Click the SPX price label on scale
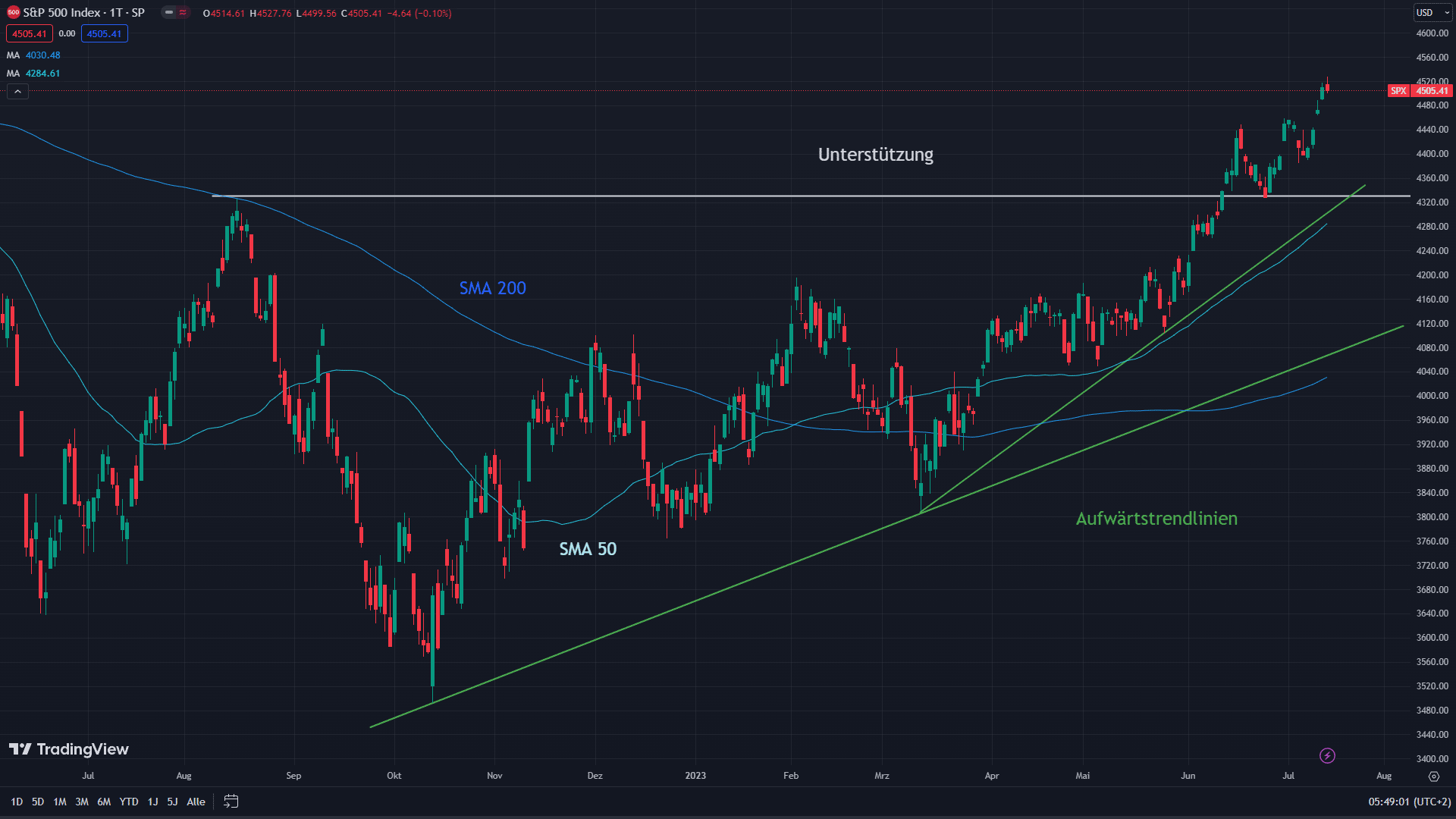1456x819 pixels. 1398,91
